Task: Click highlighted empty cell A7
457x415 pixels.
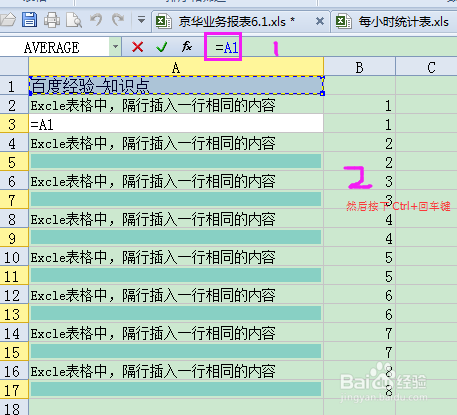Action: (176, 200)
